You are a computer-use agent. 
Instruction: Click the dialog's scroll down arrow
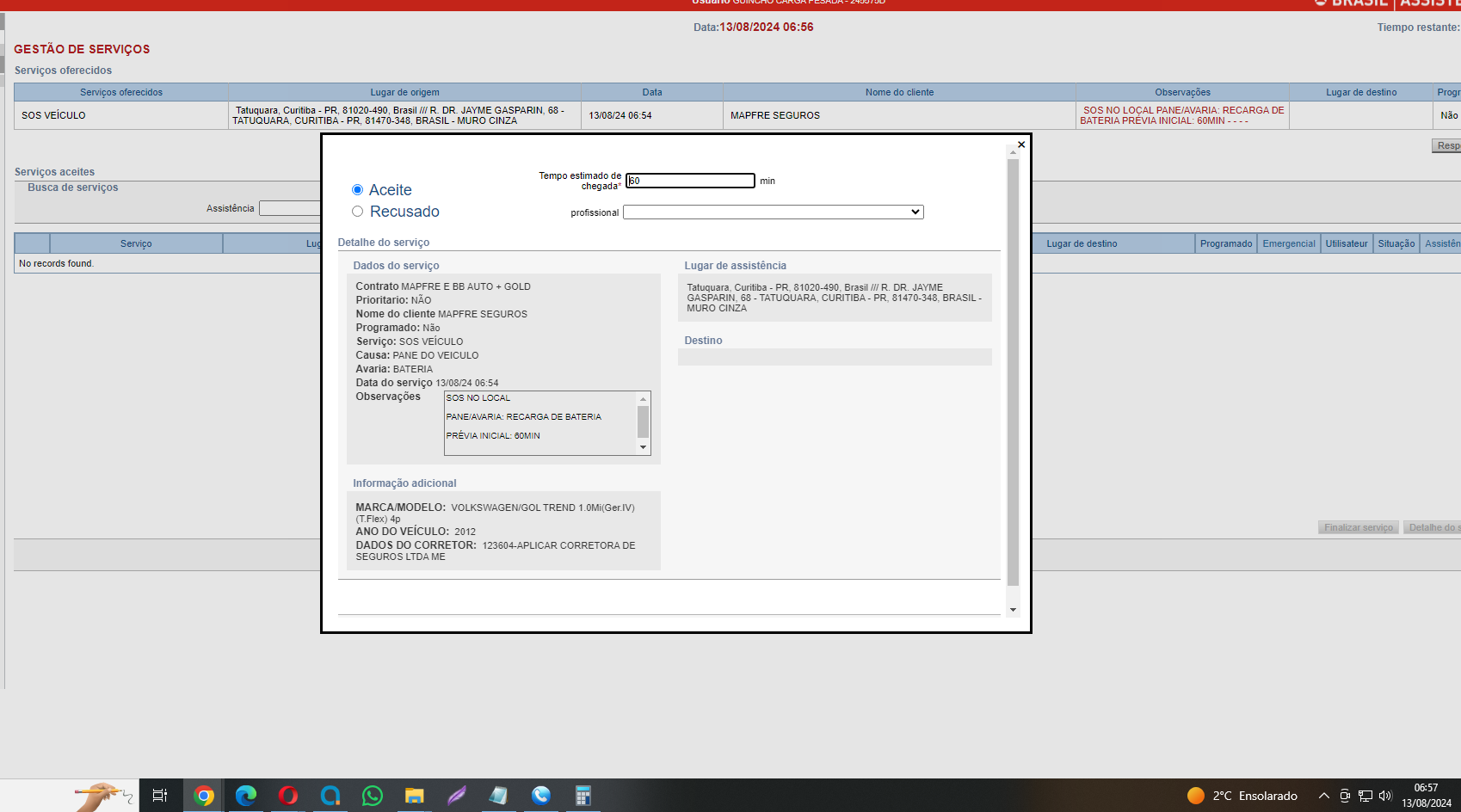[x=1013, y=610]
